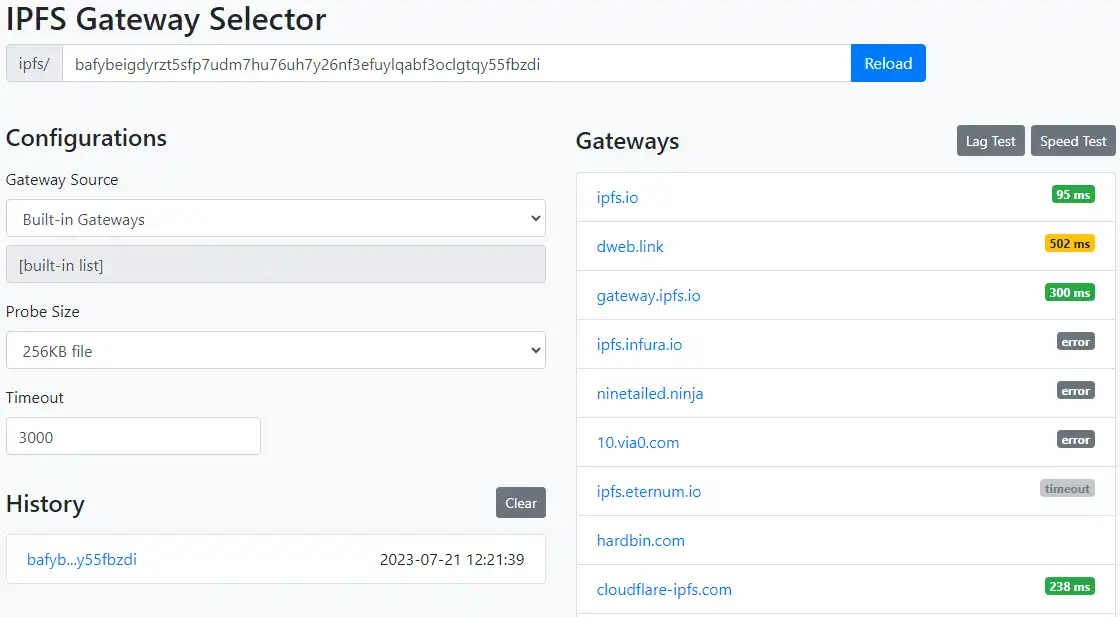Viewport: 1120px width, 617px height.
Task: Click the Timeout input field
Action: point(134,436)
